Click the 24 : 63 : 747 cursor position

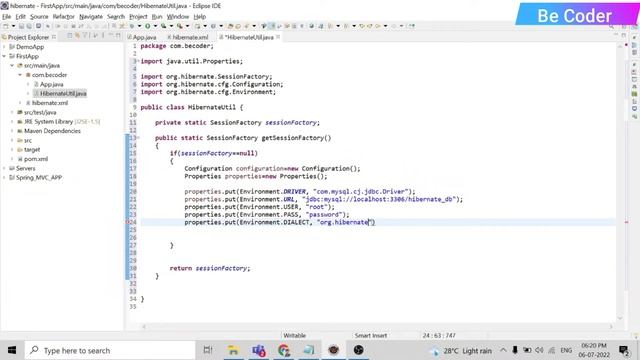[439, 336]
